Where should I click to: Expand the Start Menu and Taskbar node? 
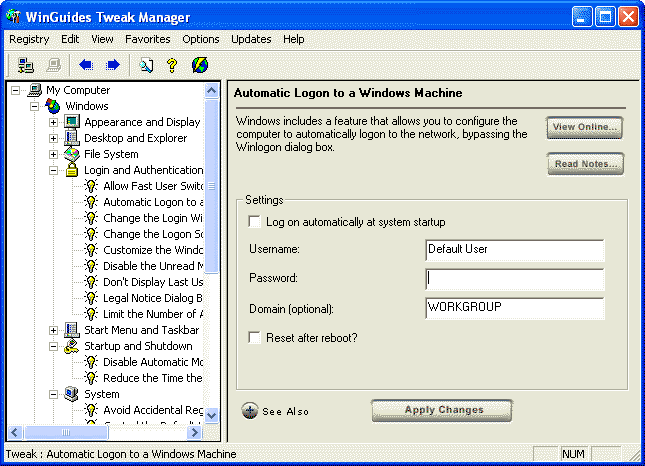(x=53, y=330)
